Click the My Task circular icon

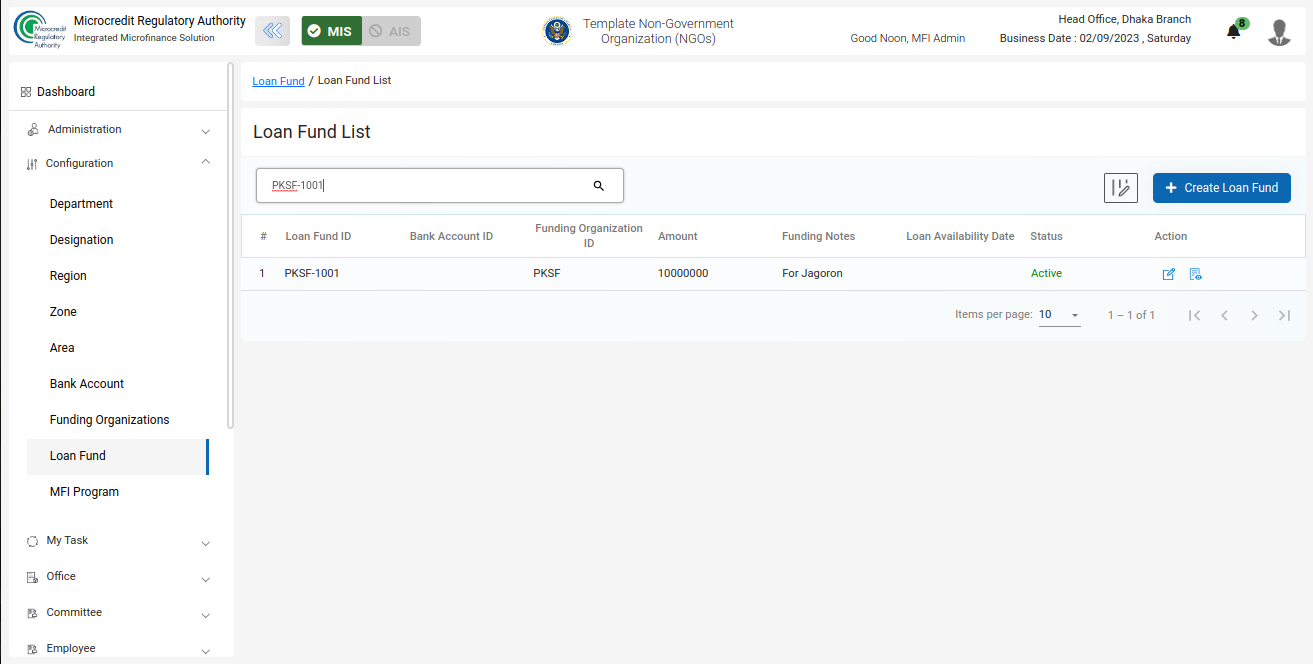[x=32, y=541]
